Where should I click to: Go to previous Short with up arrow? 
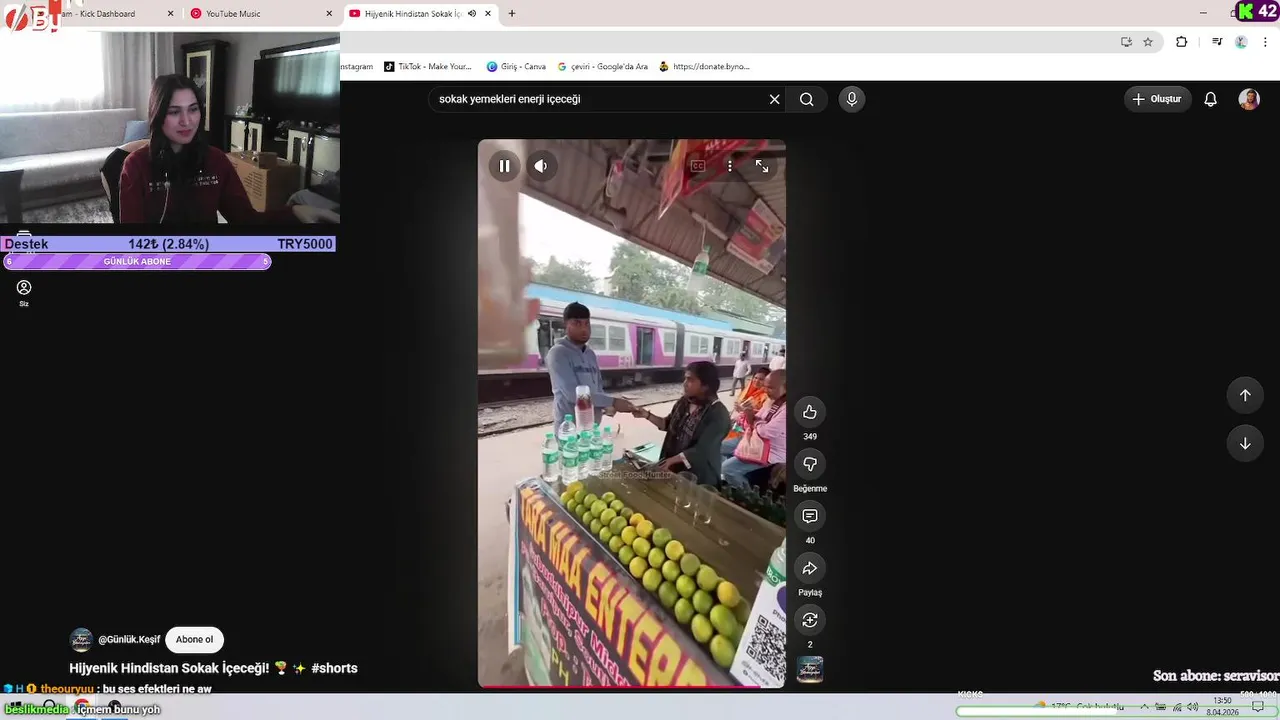(x=1245, y=395)
